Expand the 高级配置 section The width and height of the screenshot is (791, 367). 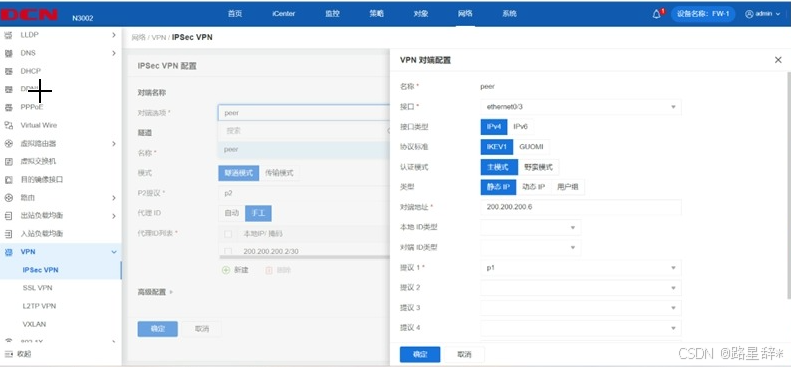click(x=155, y=292)
